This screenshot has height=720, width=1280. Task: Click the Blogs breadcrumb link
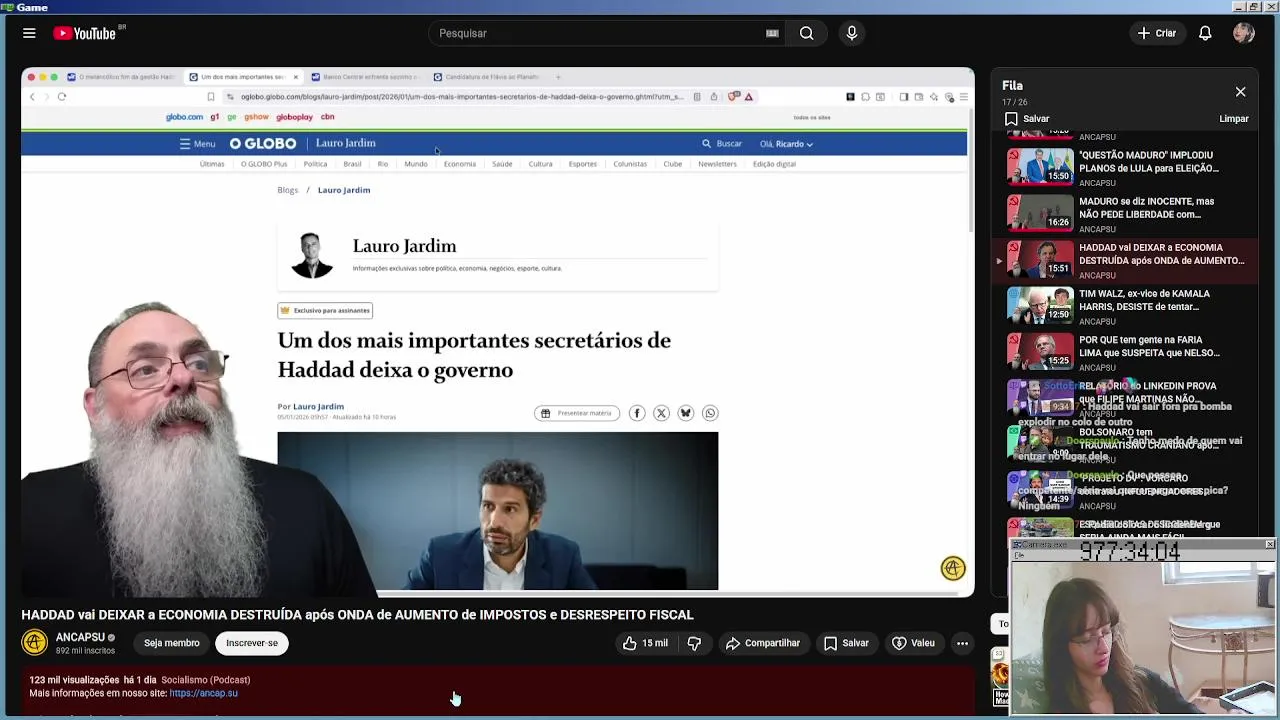pos(288,190)
